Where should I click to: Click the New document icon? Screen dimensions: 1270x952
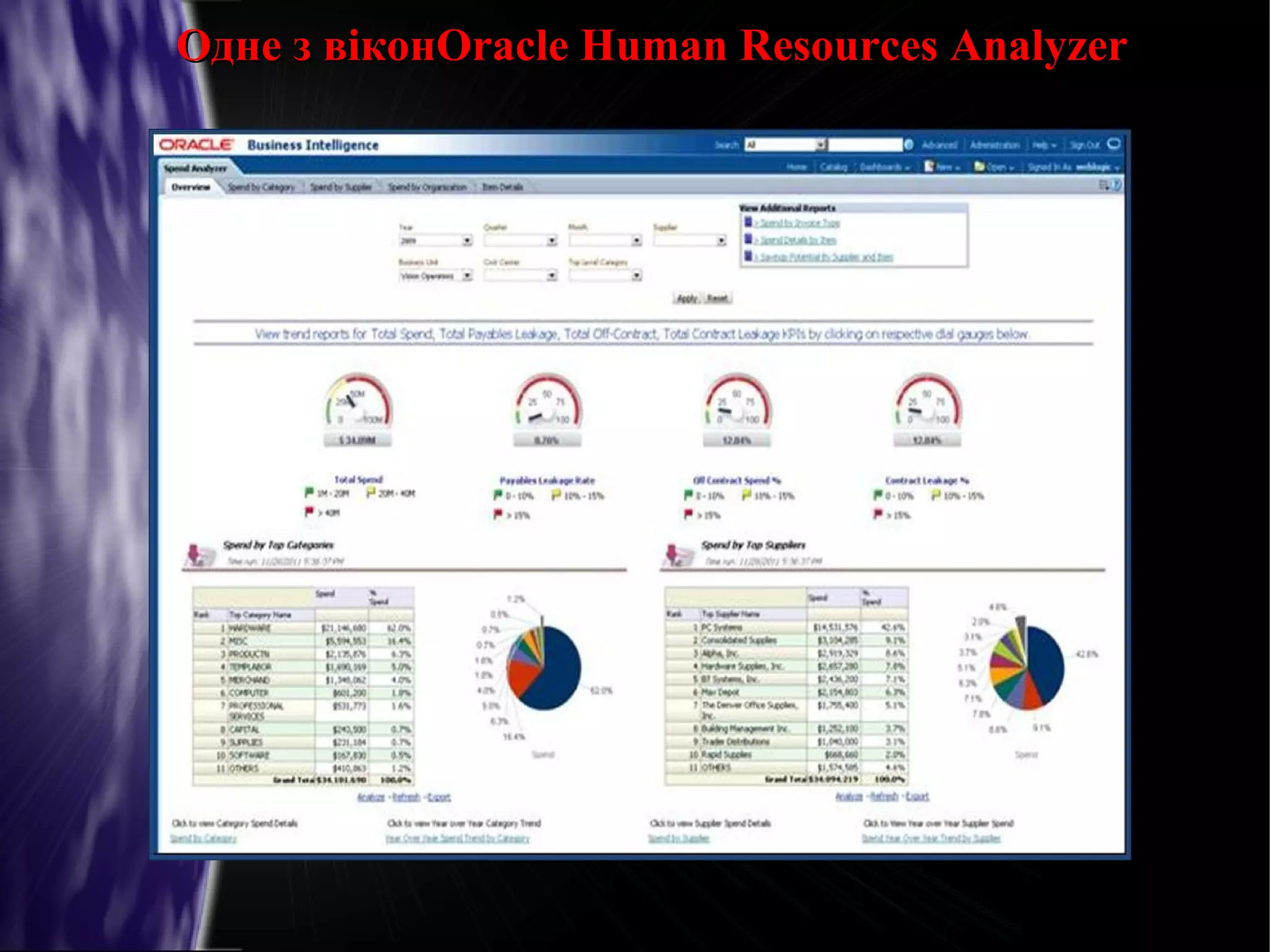(x=929, y=166)
